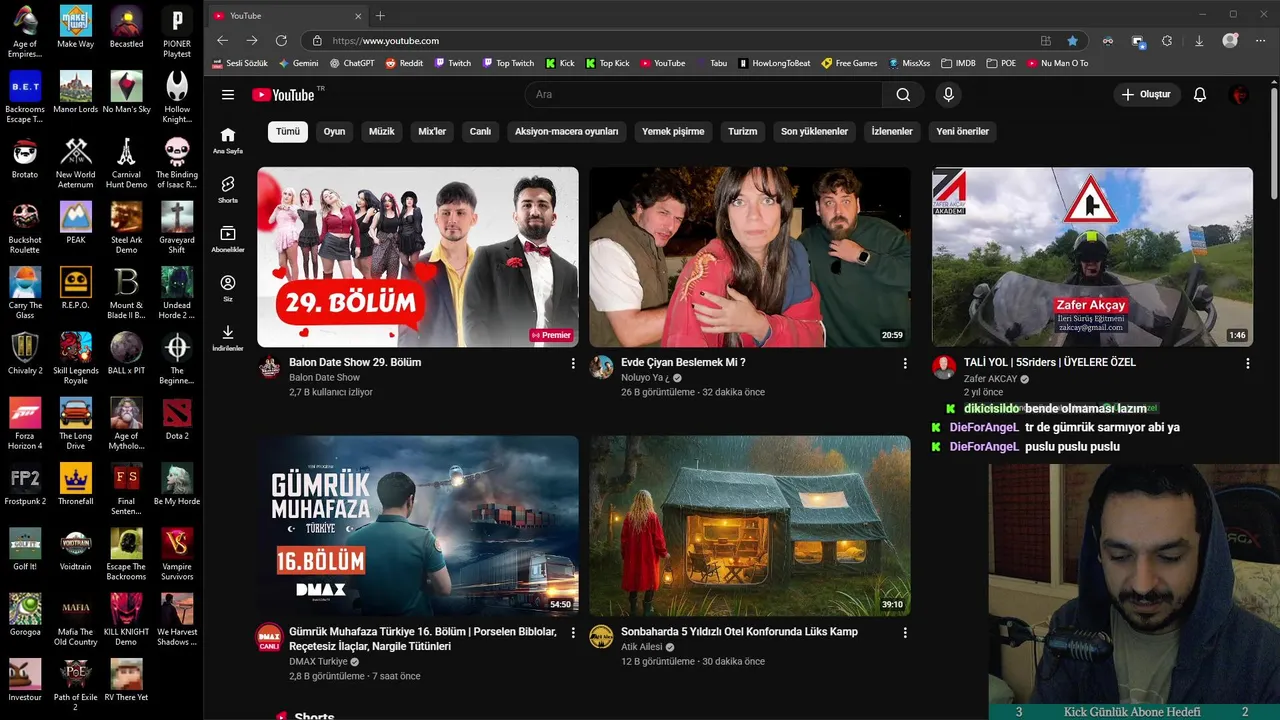
Task: Open the IMDB bookmark folder
Action: [x=959, y=63]
